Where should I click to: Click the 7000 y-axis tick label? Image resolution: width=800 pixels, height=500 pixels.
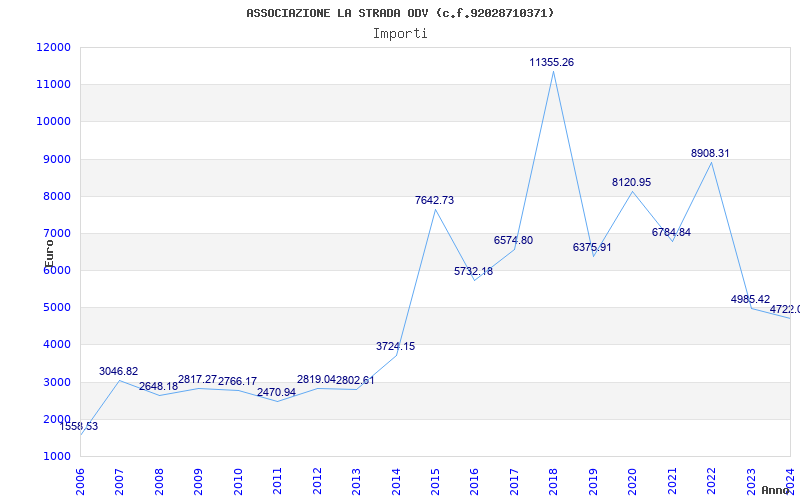pos(56,233)
